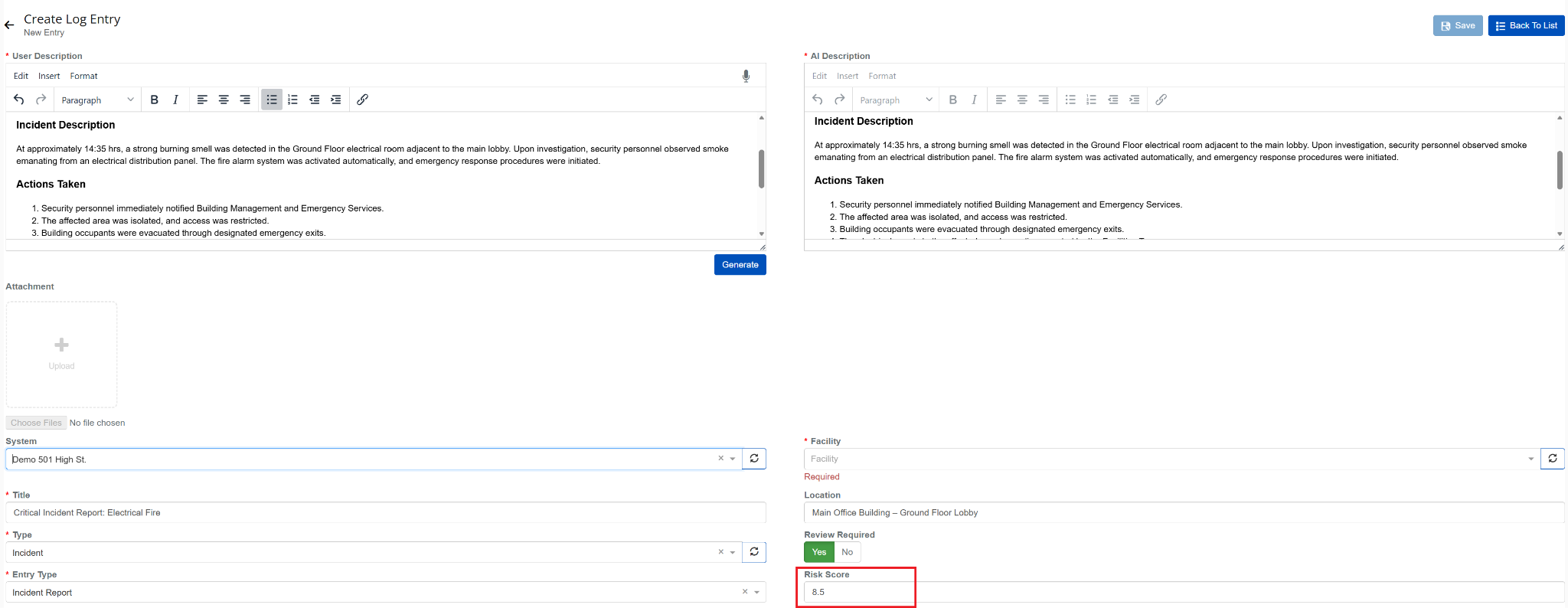Click the Upload attachment box
1568x608 pixels.
click(x=62, y=354)
